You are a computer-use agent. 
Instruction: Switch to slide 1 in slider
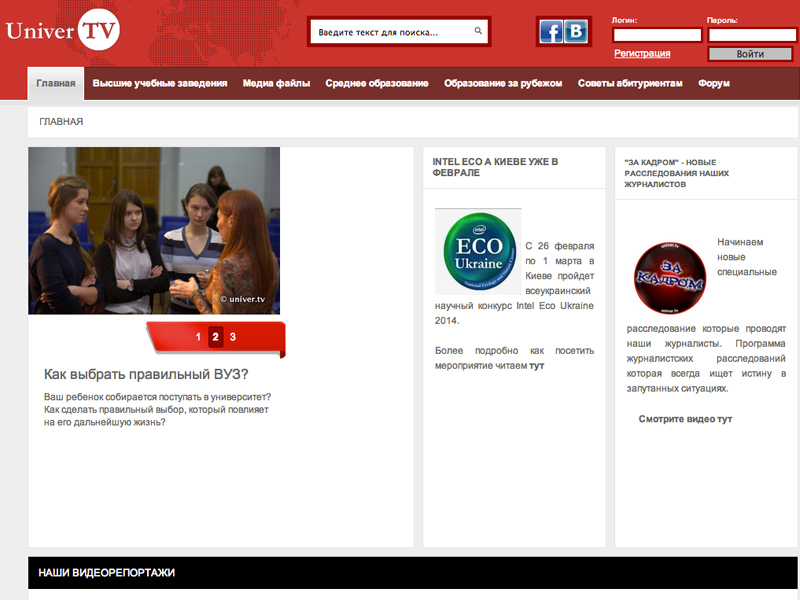tap(198, 337)
